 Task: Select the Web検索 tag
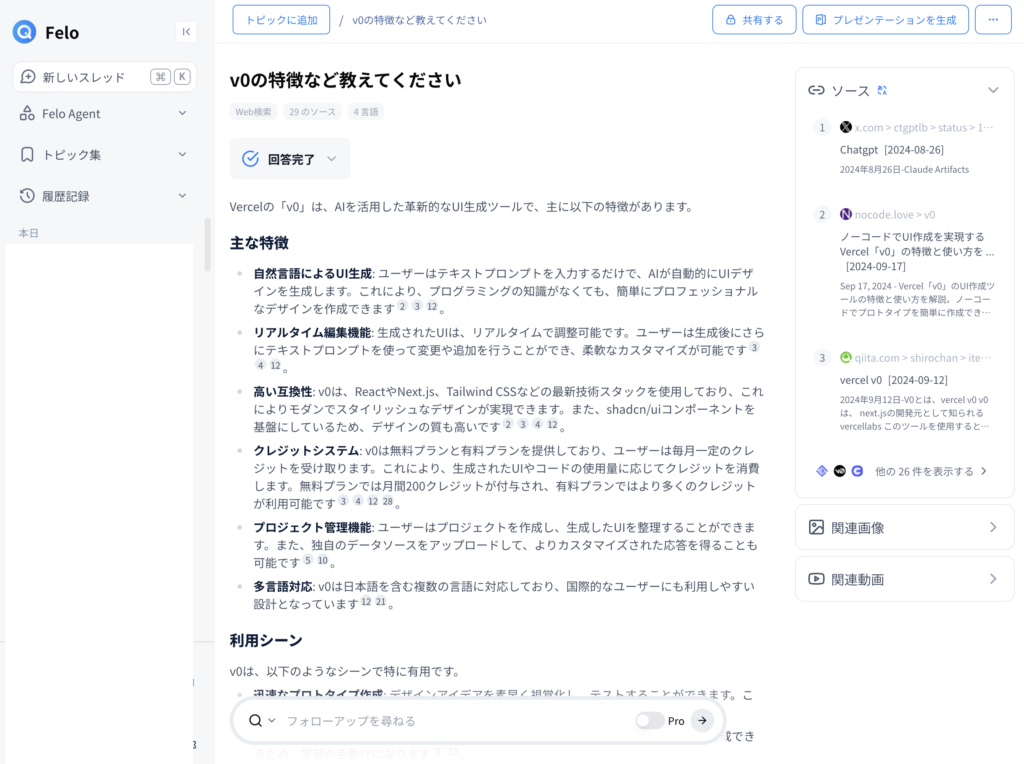click(x=253, y=112)
